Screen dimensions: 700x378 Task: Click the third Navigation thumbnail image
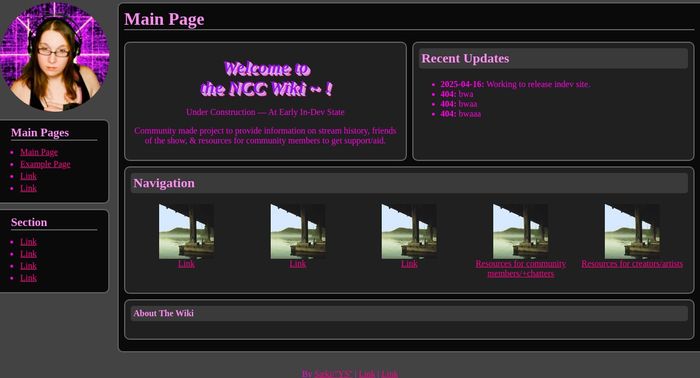[x=409, y=231]
